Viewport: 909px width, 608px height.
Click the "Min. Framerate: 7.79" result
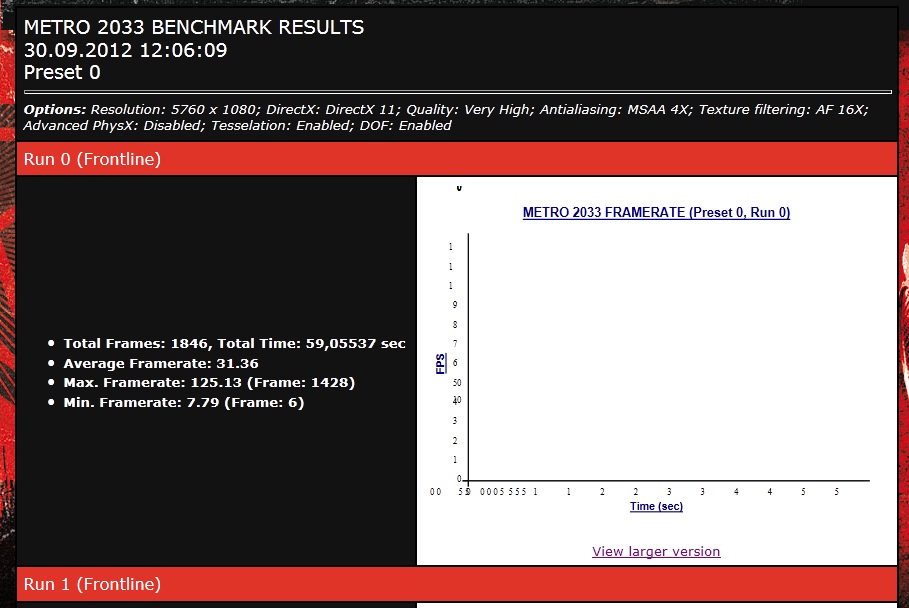pos(183,402)
